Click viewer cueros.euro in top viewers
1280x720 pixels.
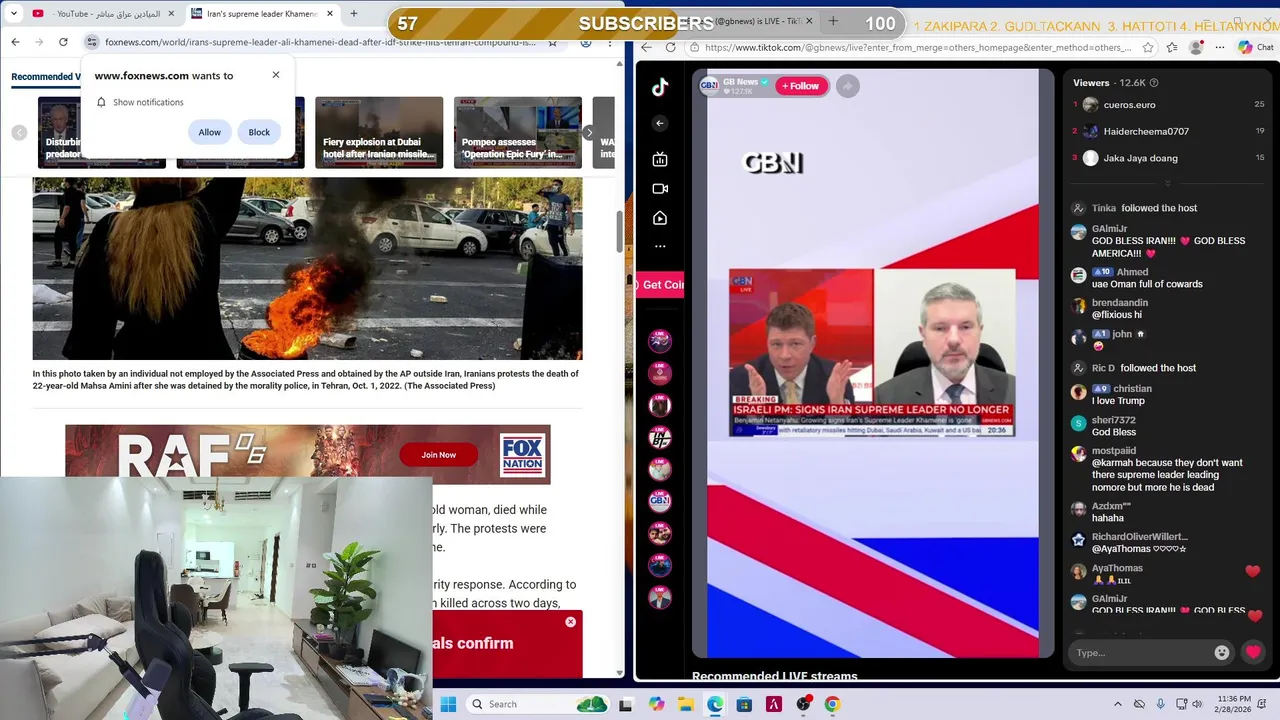[1129, 104]
